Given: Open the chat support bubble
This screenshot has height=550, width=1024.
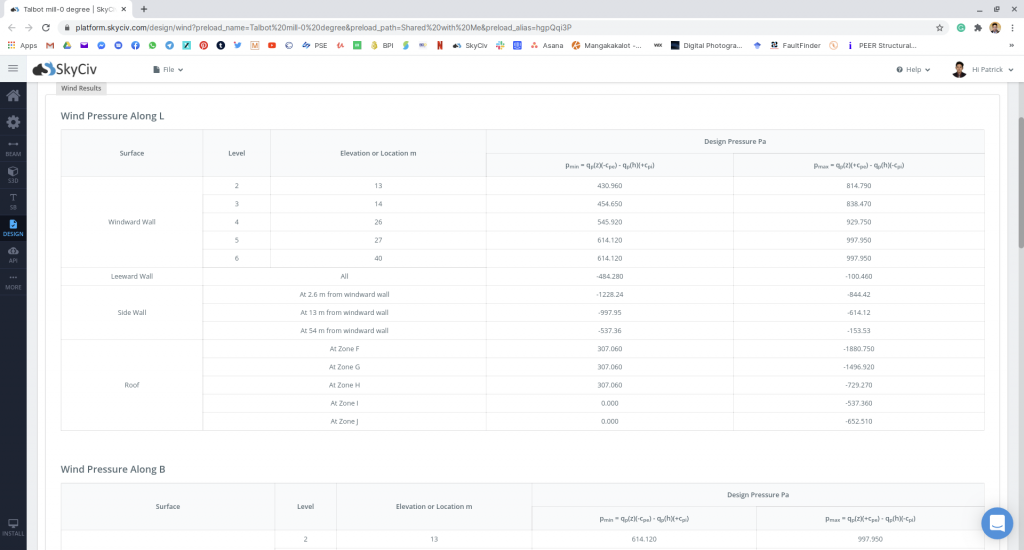Looking at the screenshot, I should point(997,522).
